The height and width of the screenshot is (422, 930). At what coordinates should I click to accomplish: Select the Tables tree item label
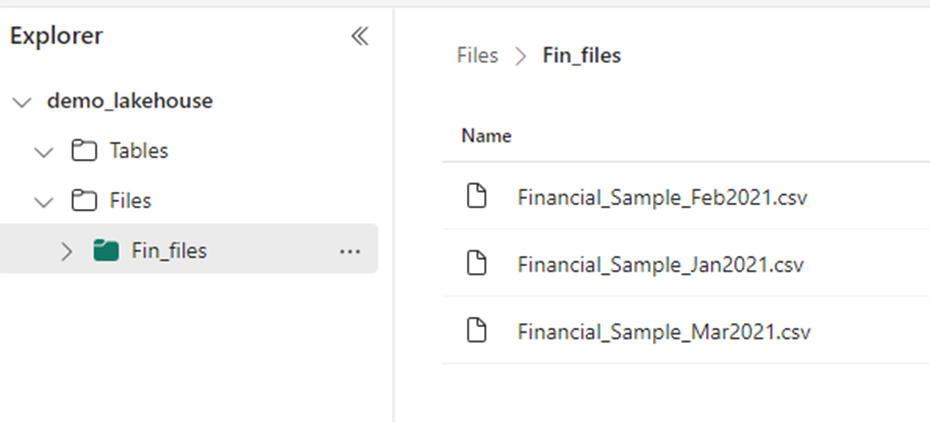point(139,151)
